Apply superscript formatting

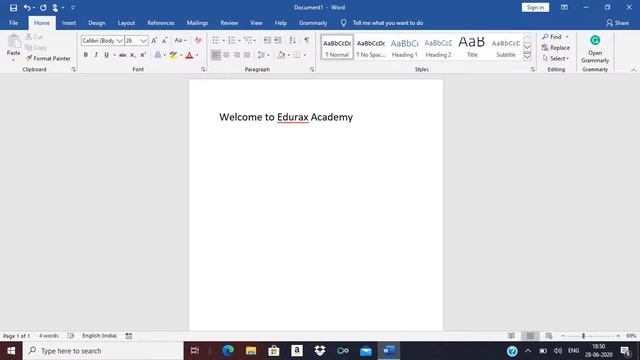point(143,55)
